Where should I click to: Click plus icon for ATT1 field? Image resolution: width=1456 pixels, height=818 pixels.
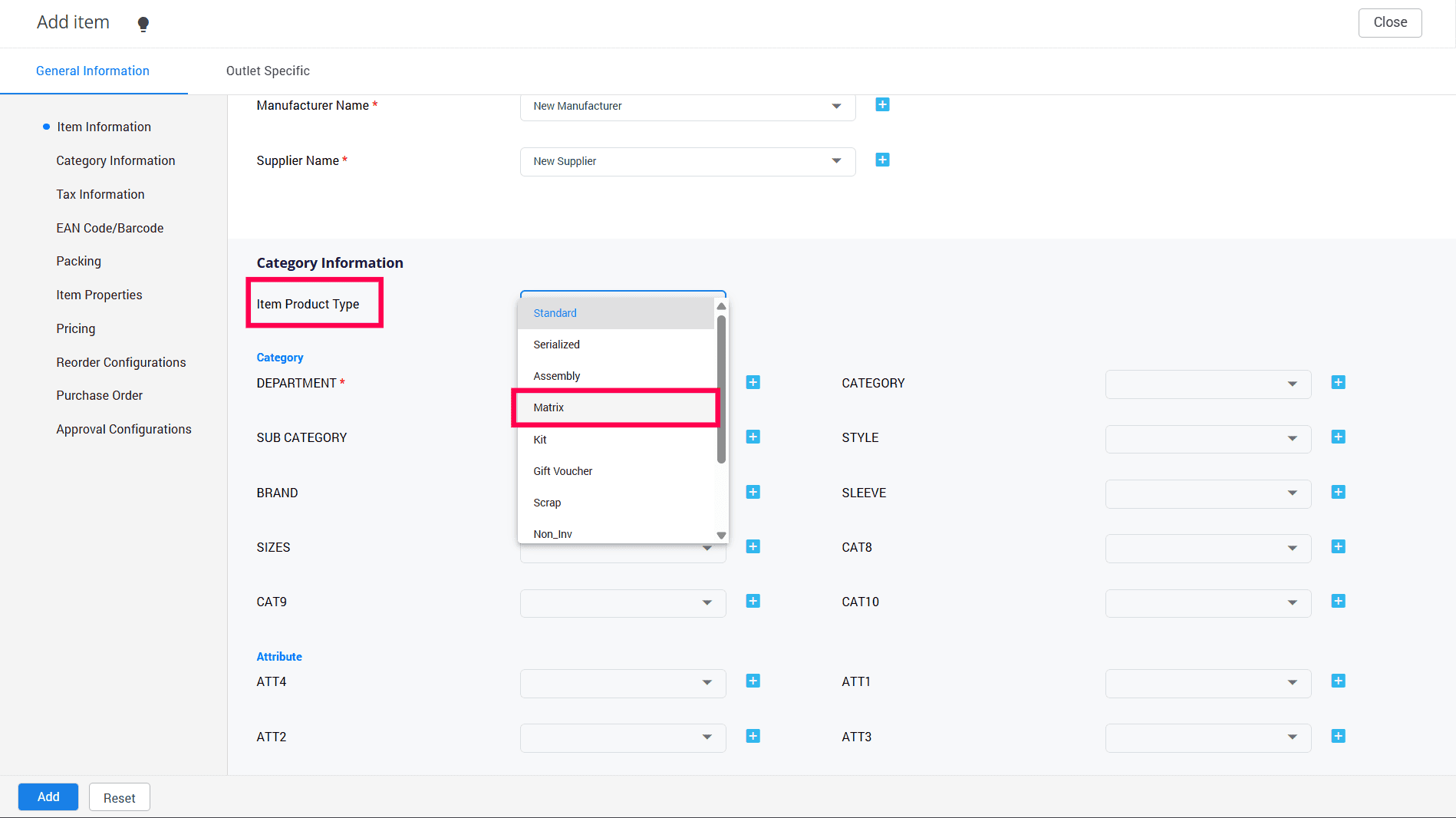tap(1339, 681)
